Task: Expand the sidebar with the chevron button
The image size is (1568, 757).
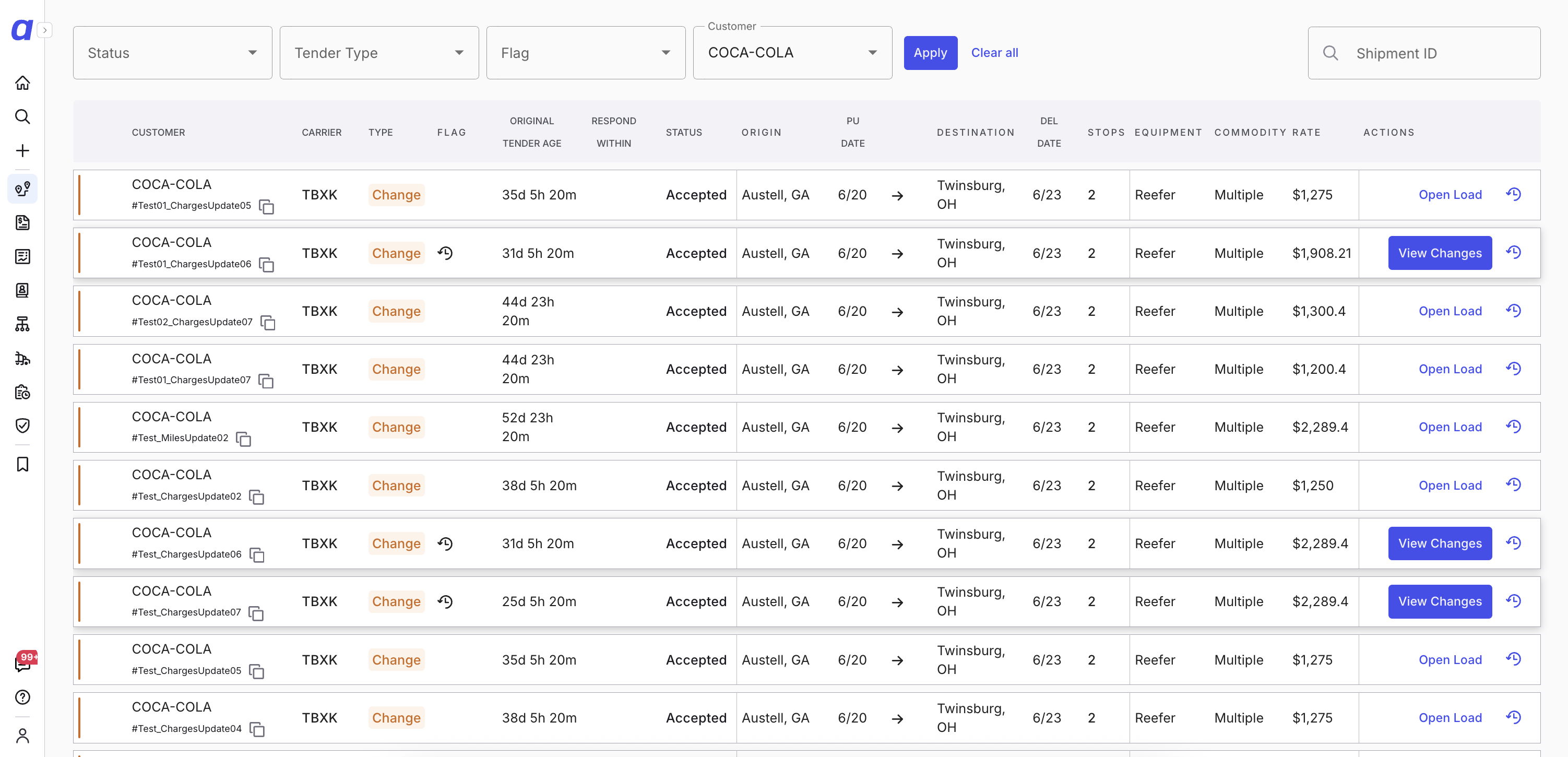Action: pyautogui.click(x=44, y=30)
